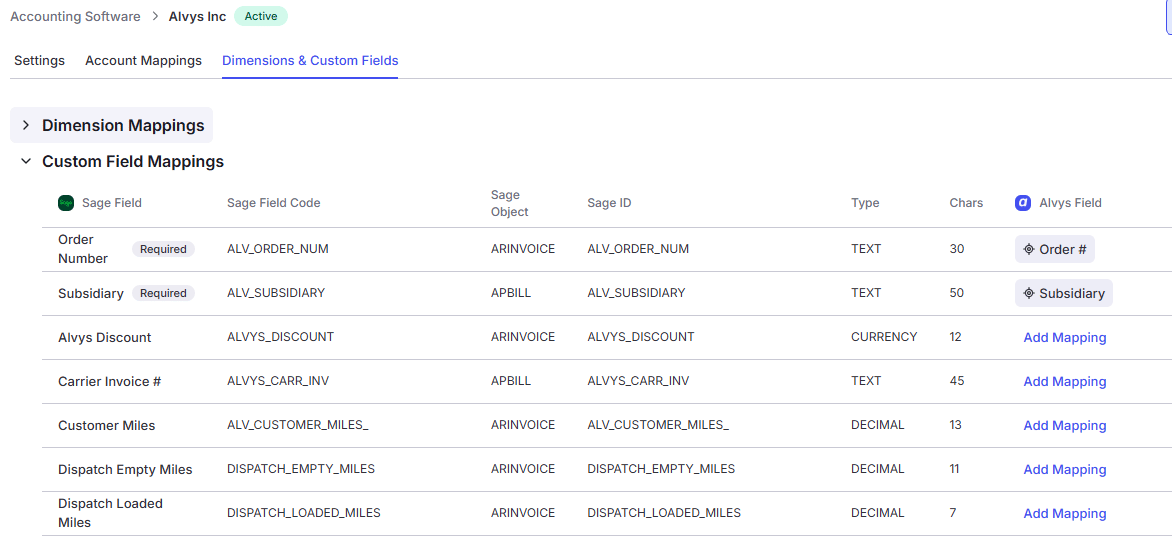Click the Sage logo icon in header
Screen dimensions: 1172x552
point(66,203)
